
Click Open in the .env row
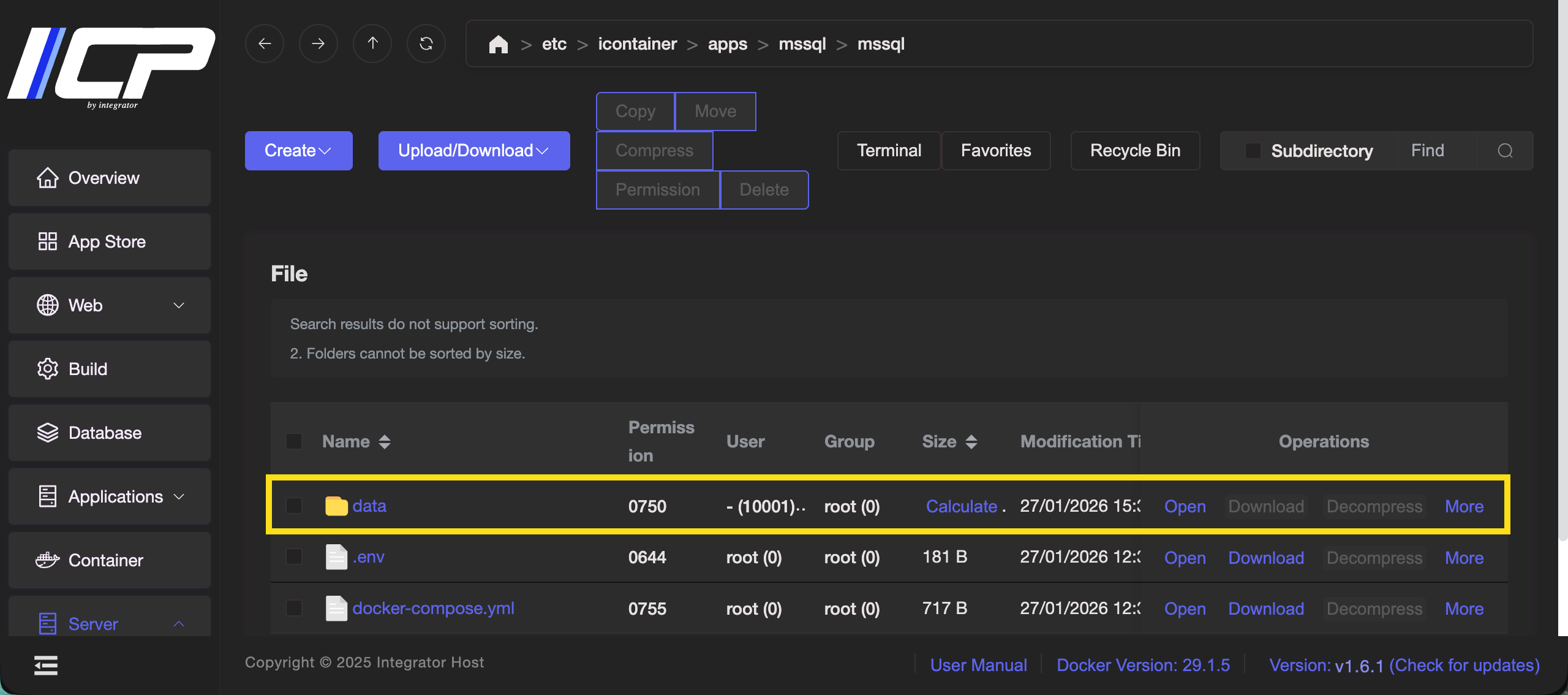click(1185, 558)
